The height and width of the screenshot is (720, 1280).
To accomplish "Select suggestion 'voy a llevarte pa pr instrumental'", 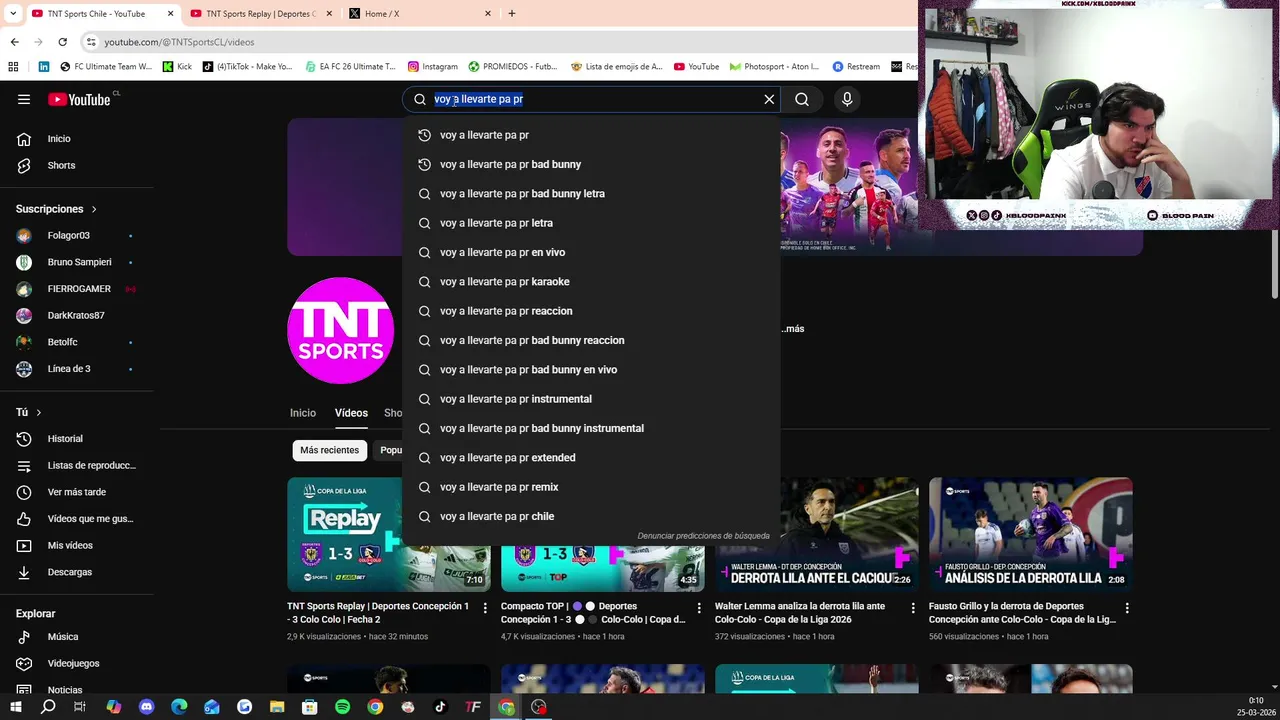I will pos(591,399).
